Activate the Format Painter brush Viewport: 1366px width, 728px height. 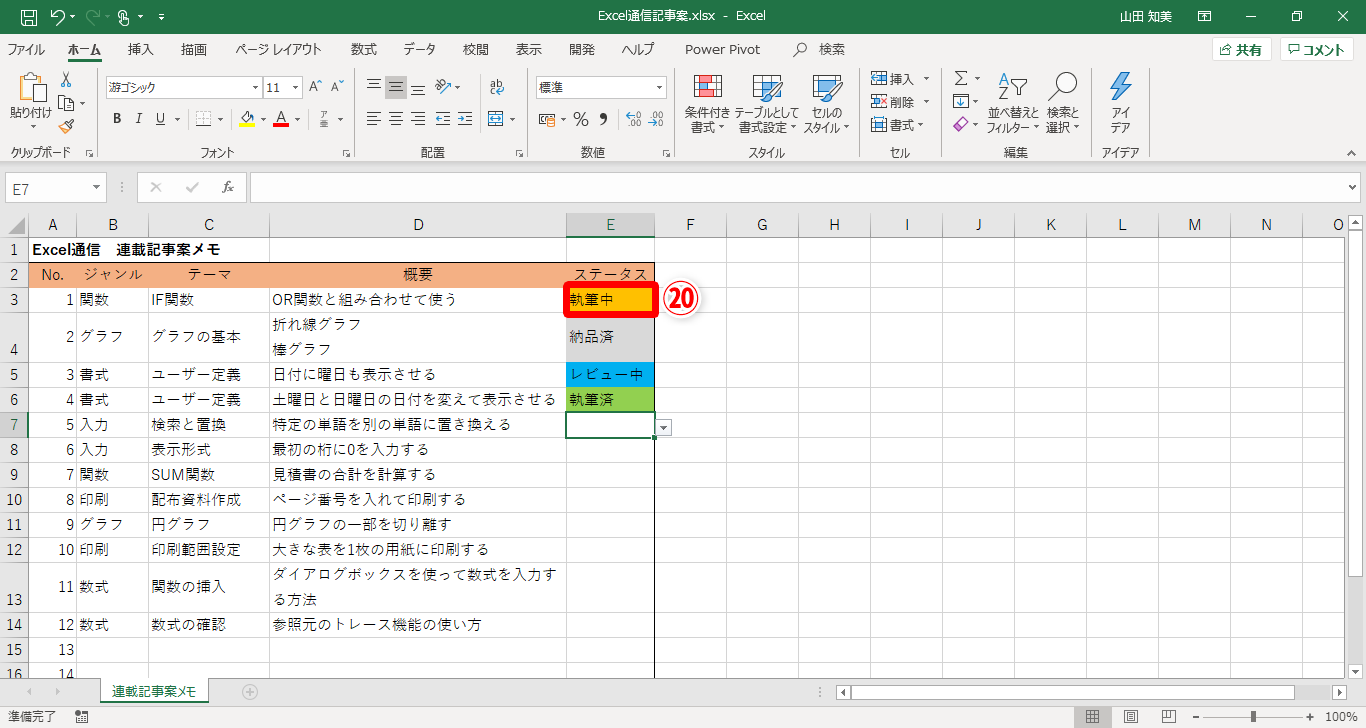[66, 126]
